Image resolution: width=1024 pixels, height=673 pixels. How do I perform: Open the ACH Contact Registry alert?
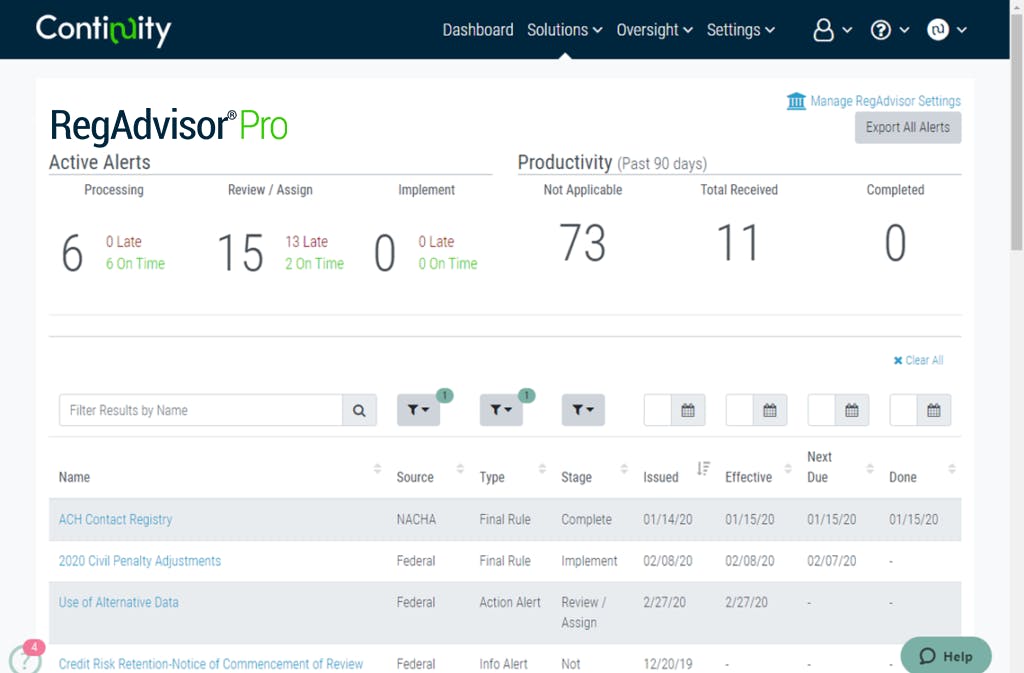116,520
